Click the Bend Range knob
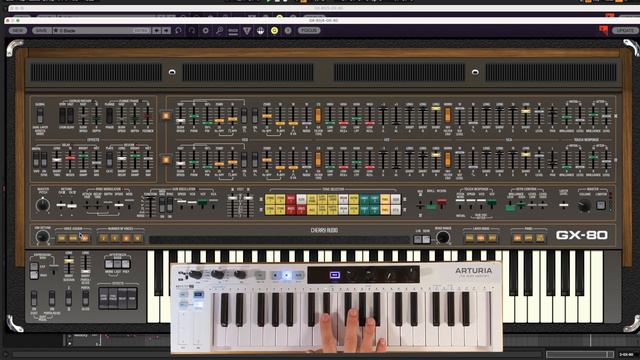640x360 pixels. point(443,237)
